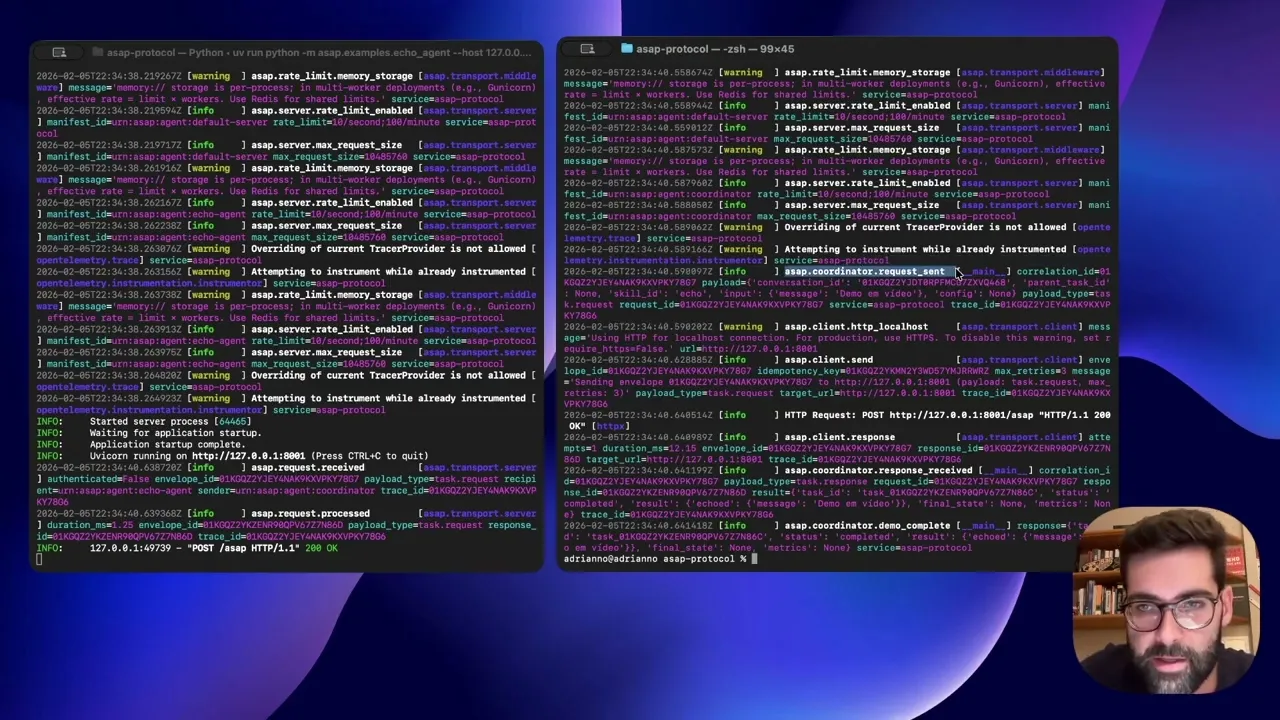Click 'Attempting to instrument while already instrumented' in zsh window

tap(925, 249)
